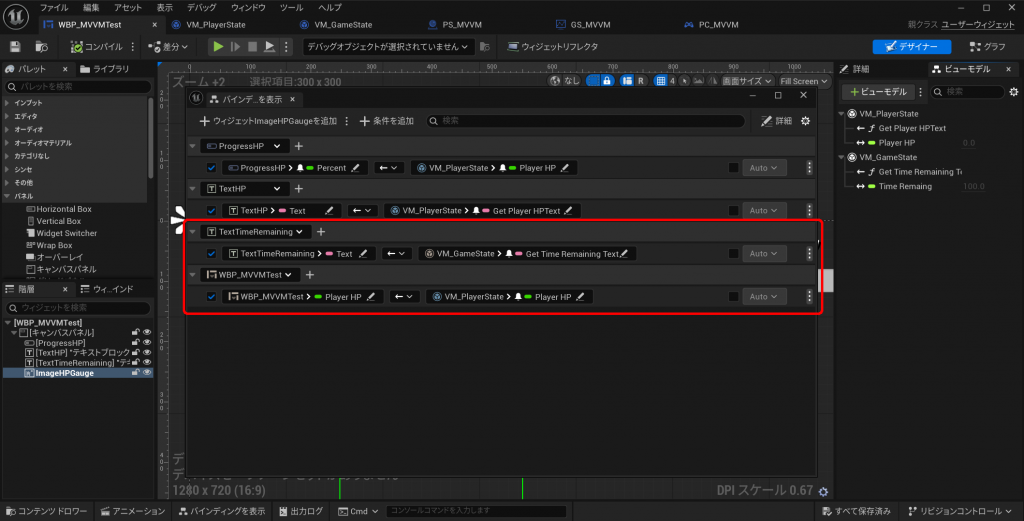Select Horizontal Box in the palette
This screenshot has width=1024, height=521.
point(63,209)
